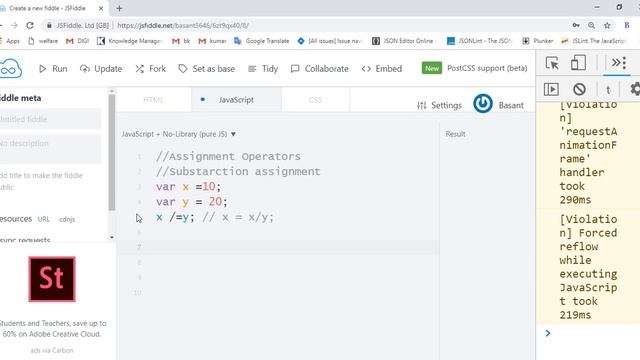640x360 pixels.
Task: Show more DevTools tabs chevron
Action: coord(616,63)
